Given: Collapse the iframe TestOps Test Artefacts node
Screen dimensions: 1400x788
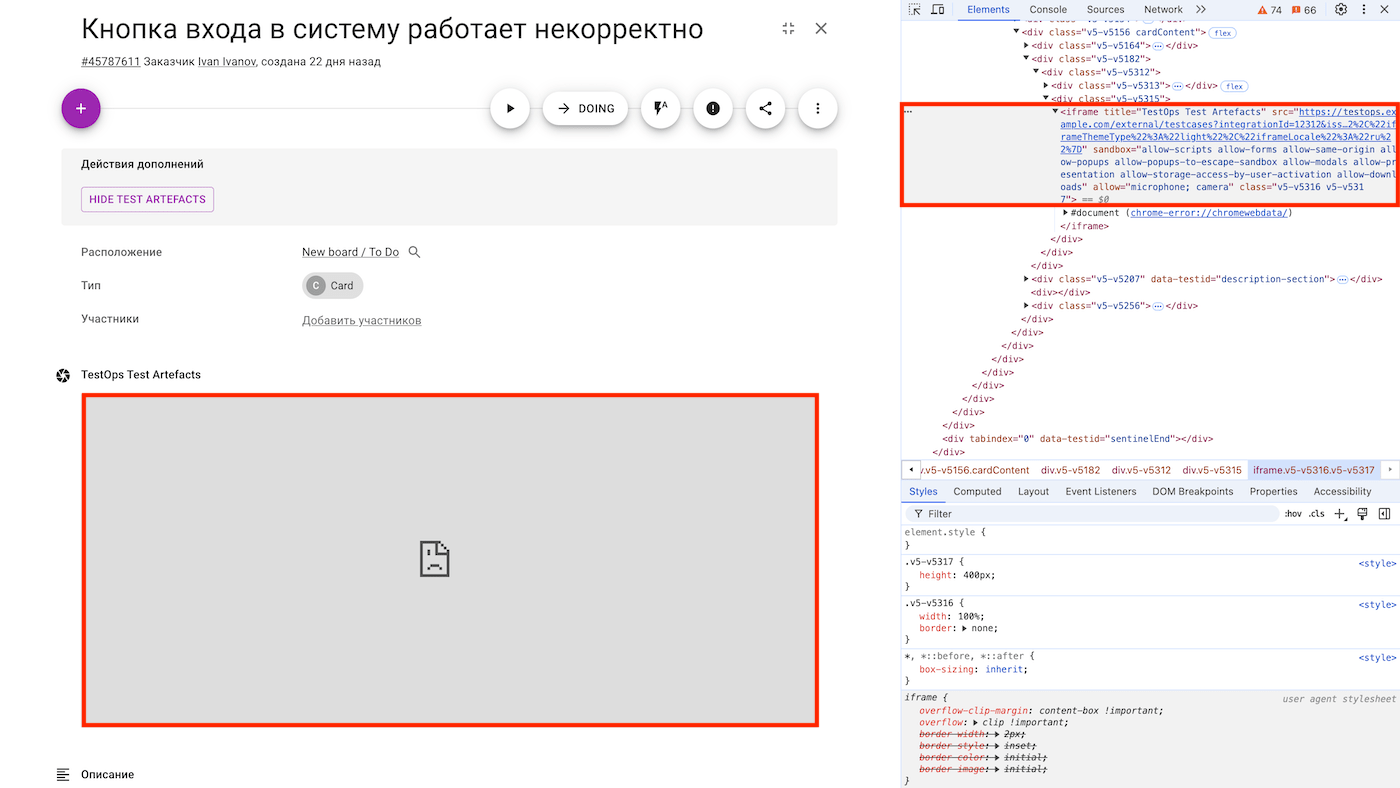Looking at the screenshot, I should pos(1055,112).
